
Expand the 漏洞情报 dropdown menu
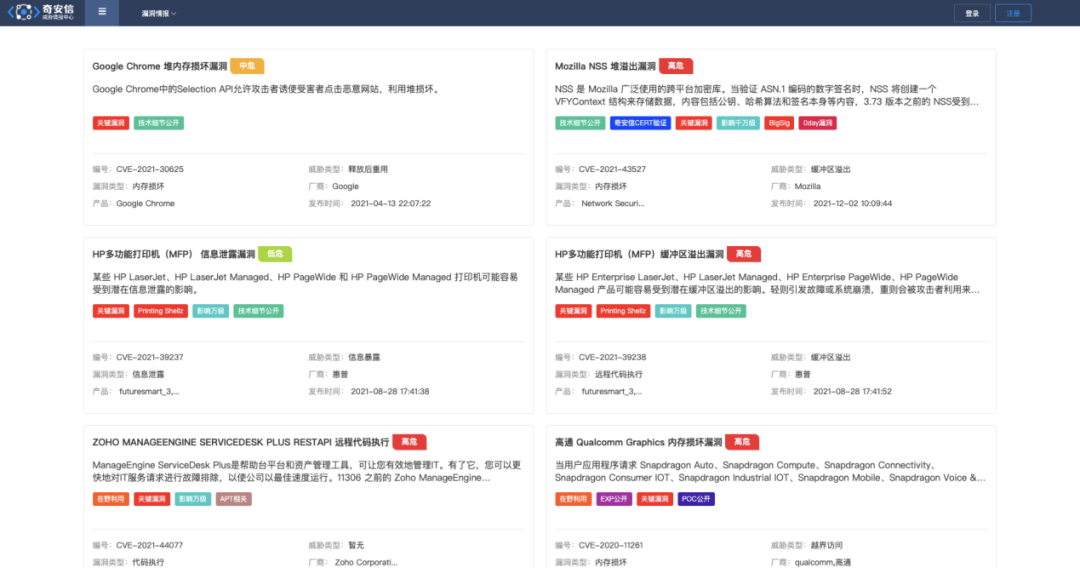point(158,13)
